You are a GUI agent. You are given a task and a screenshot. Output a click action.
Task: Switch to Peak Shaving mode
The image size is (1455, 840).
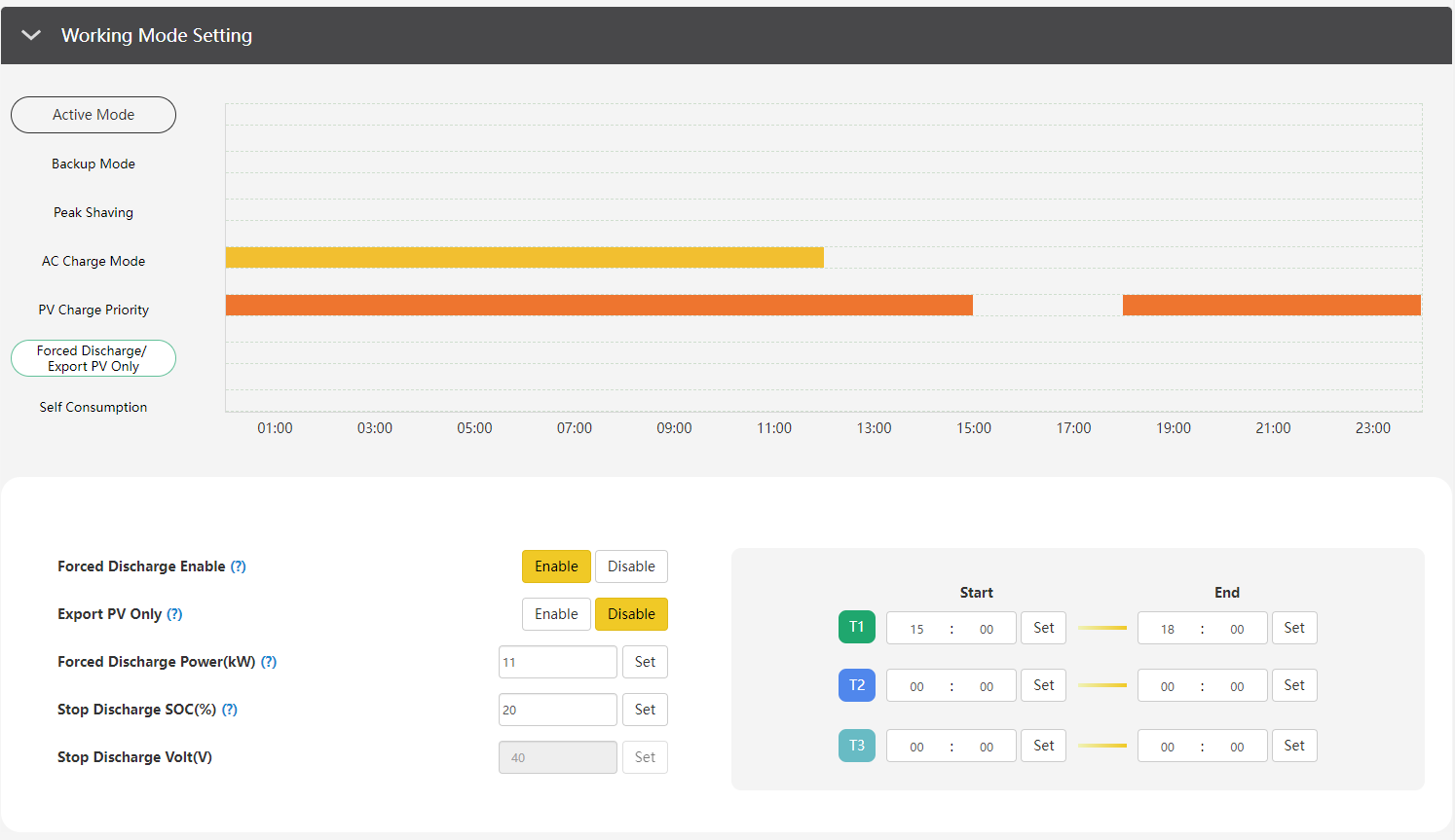coord(93,212)
